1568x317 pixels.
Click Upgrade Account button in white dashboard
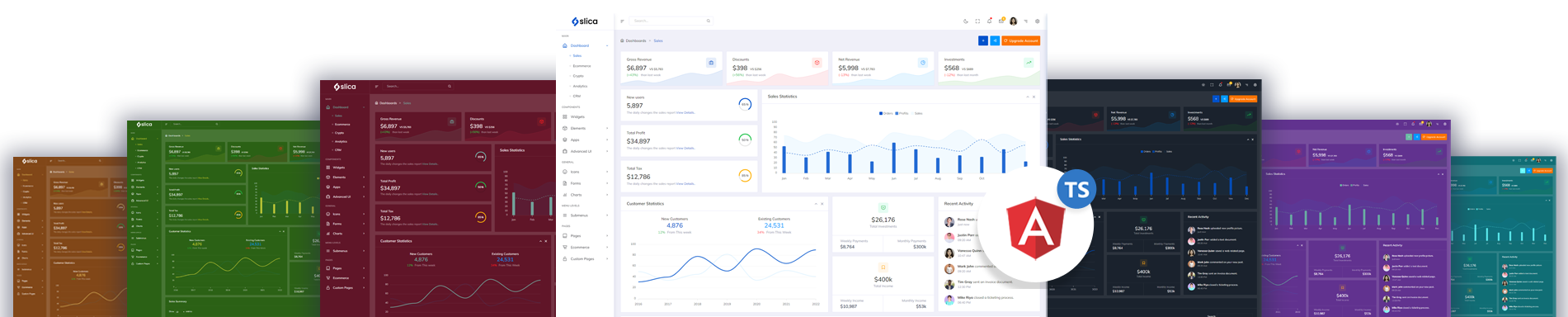pyautogui.click(x=1021, y=40)
